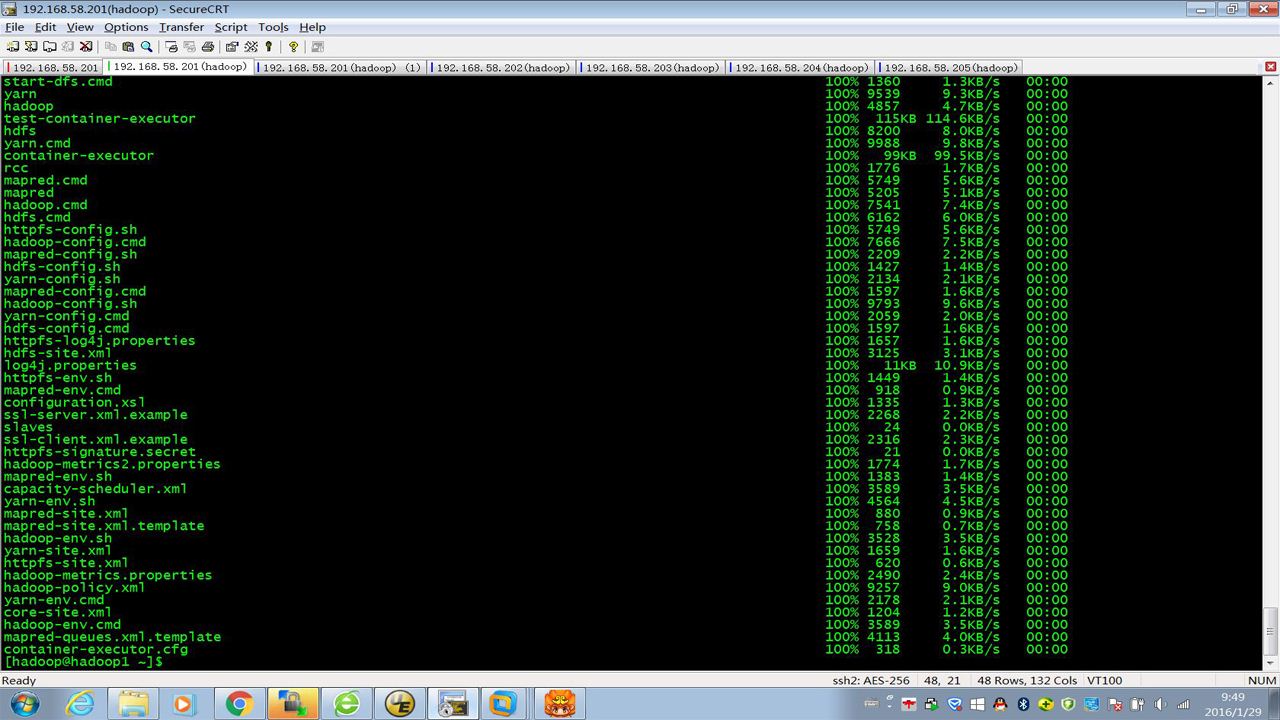1280x720 pixels.
Task: Click the Copy toolbar icon
Action: click(x=110, y=46)
